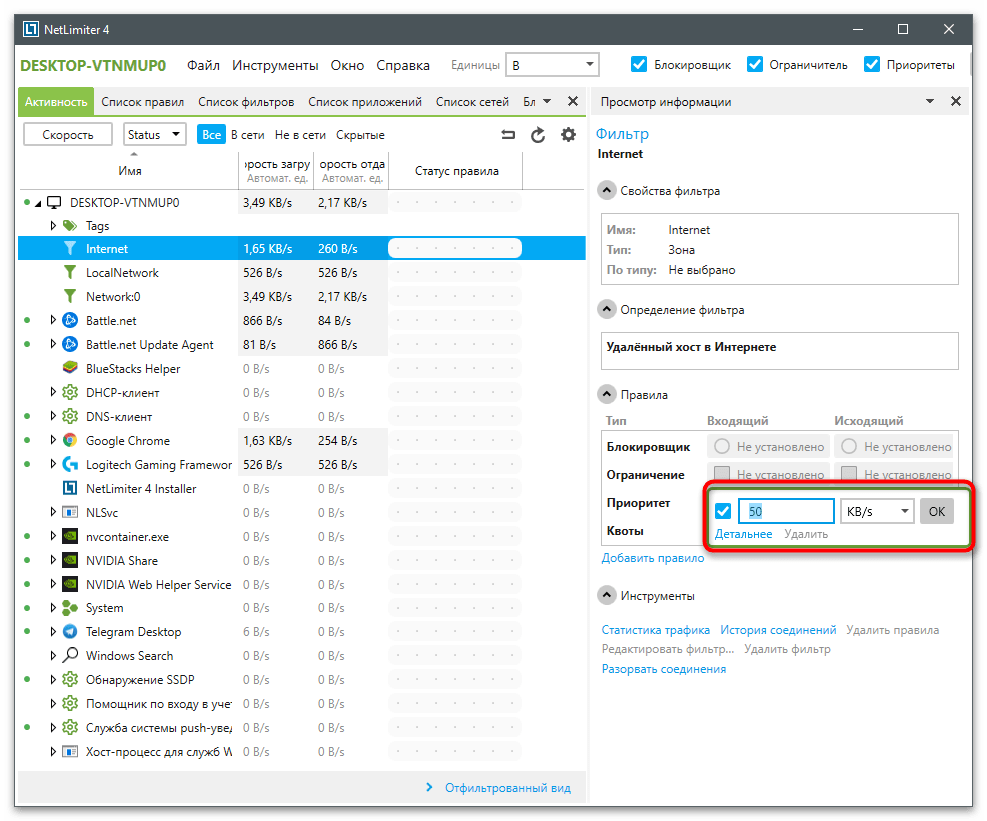Viewport: 987px width, 821px height.
Task: Open the KB/s unit dropdown
Action: tap(877, 511)
